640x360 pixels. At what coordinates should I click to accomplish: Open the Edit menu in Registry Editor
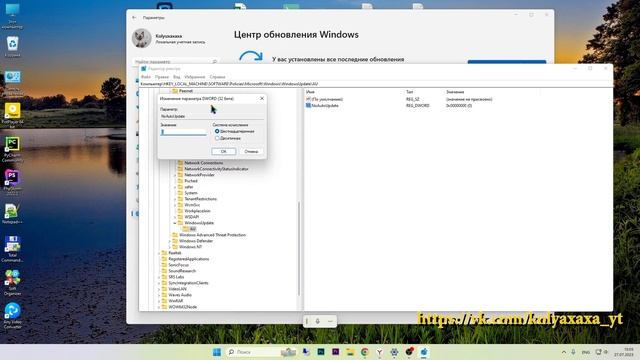click(x=162, y=77)
